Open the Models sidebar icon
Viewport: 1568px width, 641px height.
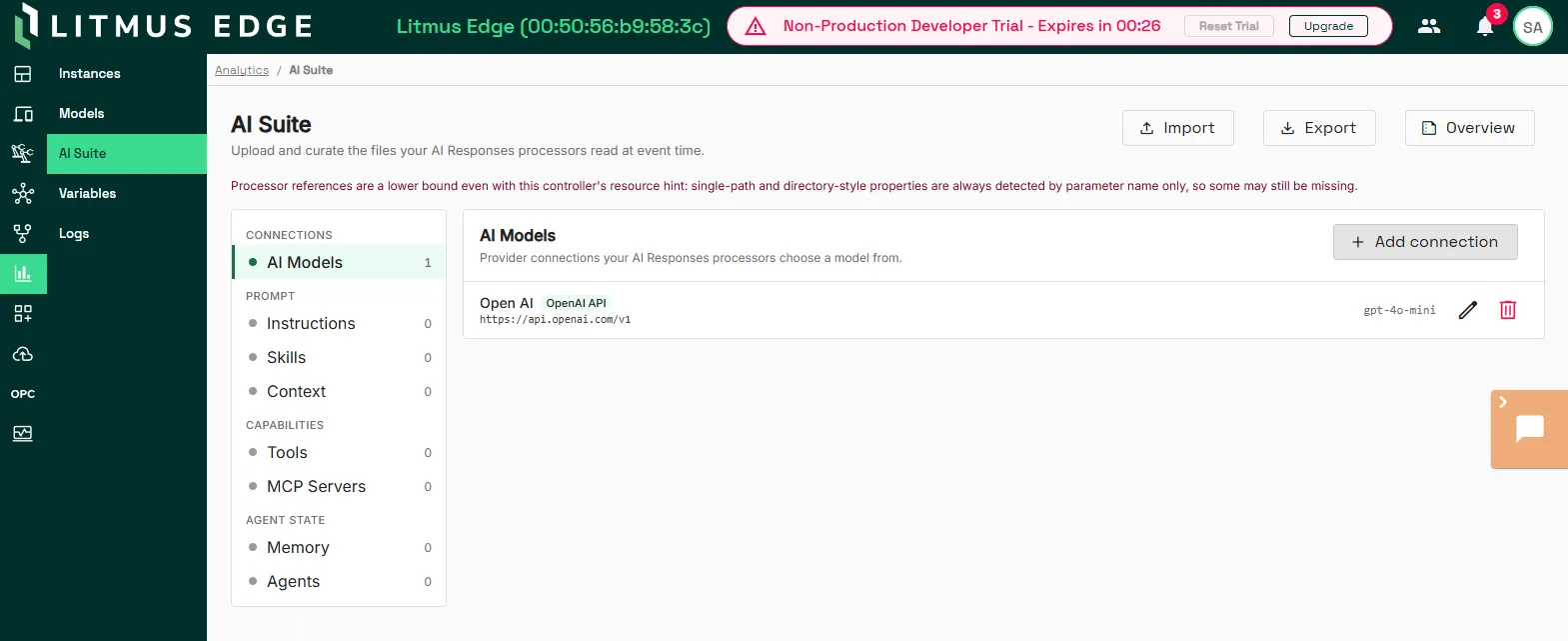(x=23, y=114)
